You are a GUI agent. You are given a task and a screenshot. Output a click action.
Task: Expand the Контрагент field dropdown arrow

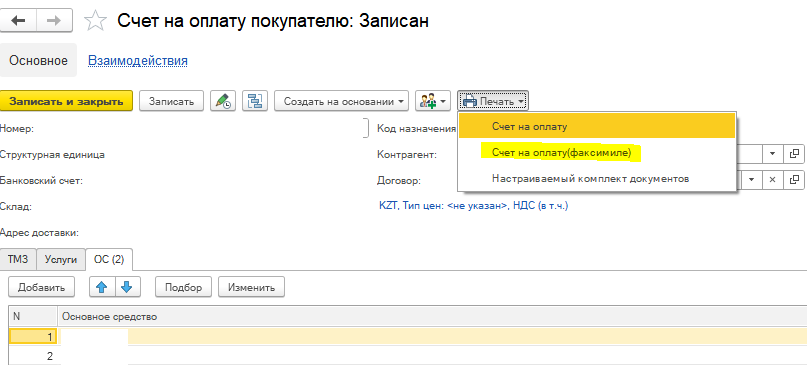772,153
